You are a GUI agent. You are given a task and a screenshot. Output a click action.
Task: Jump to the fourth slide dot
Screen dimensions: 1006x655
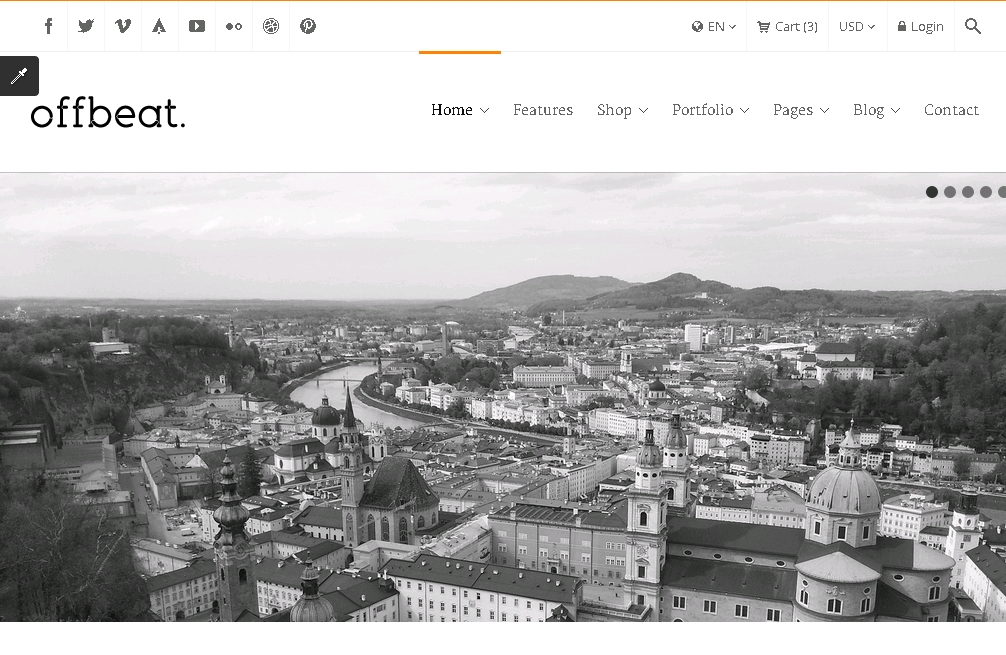coord(986,192)
